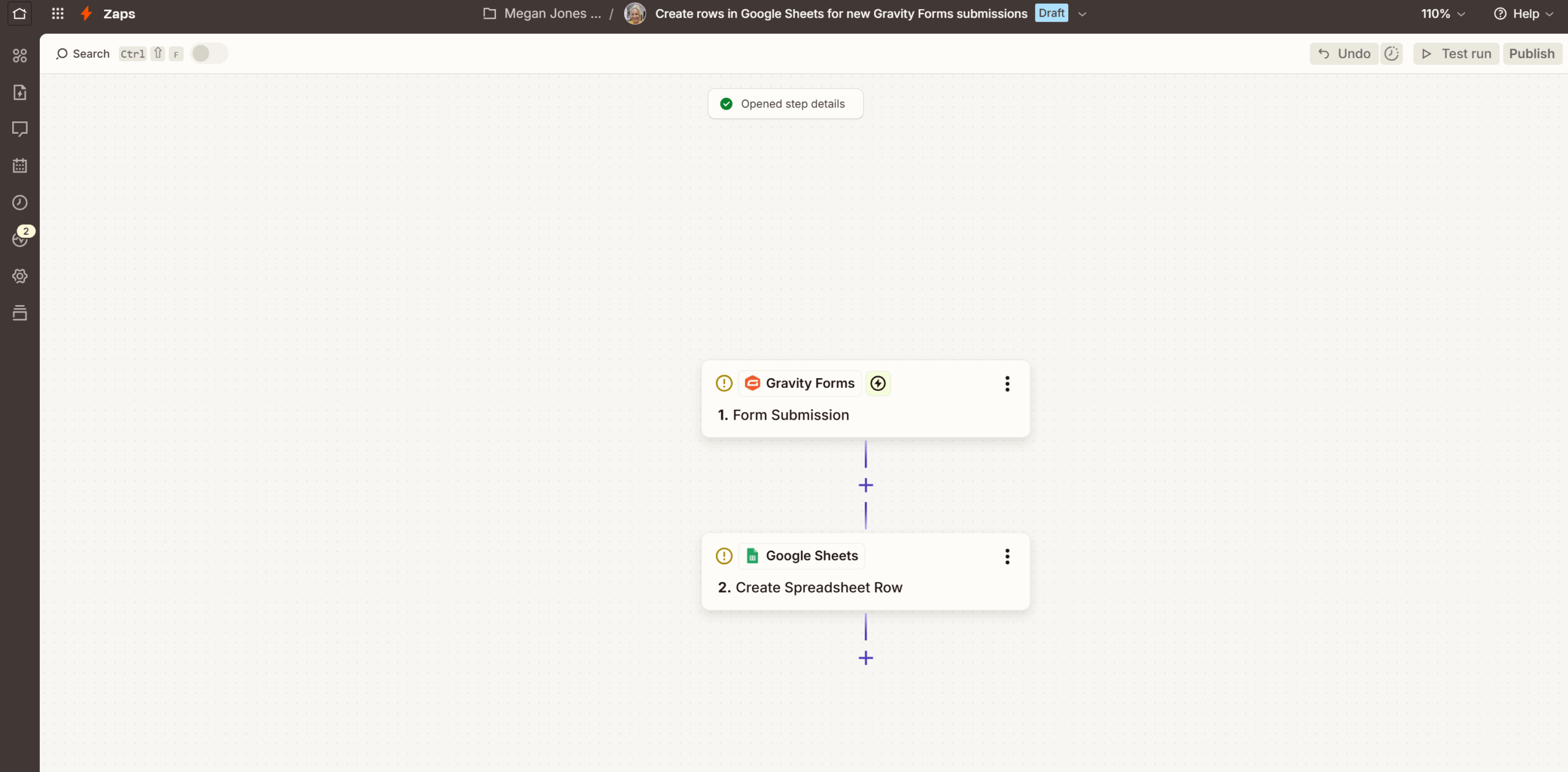Open the apps grid menu

point(58,13)
